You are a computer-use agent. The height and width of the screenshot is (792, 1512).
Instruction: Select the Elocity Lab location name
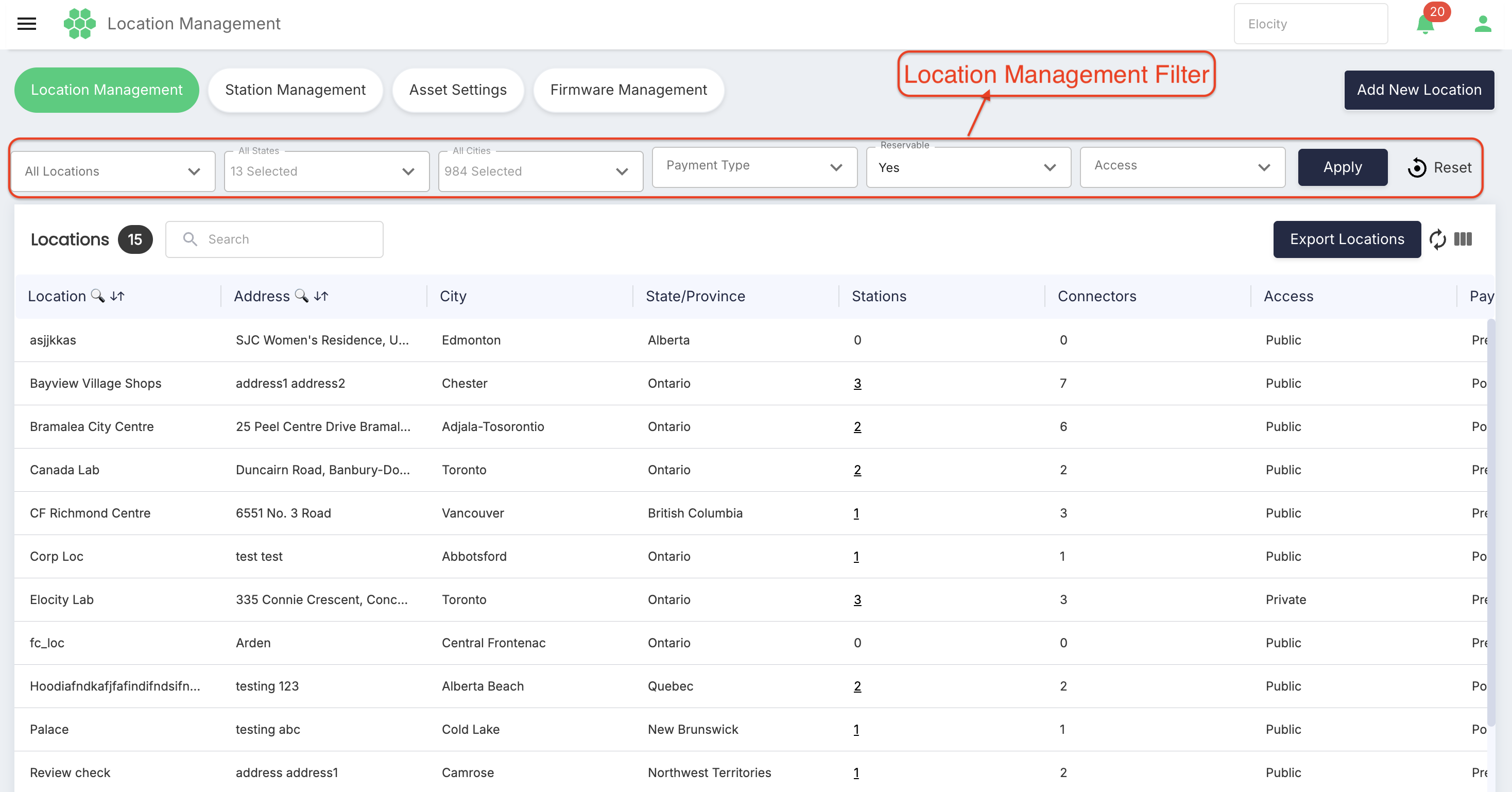click(62, 600)
